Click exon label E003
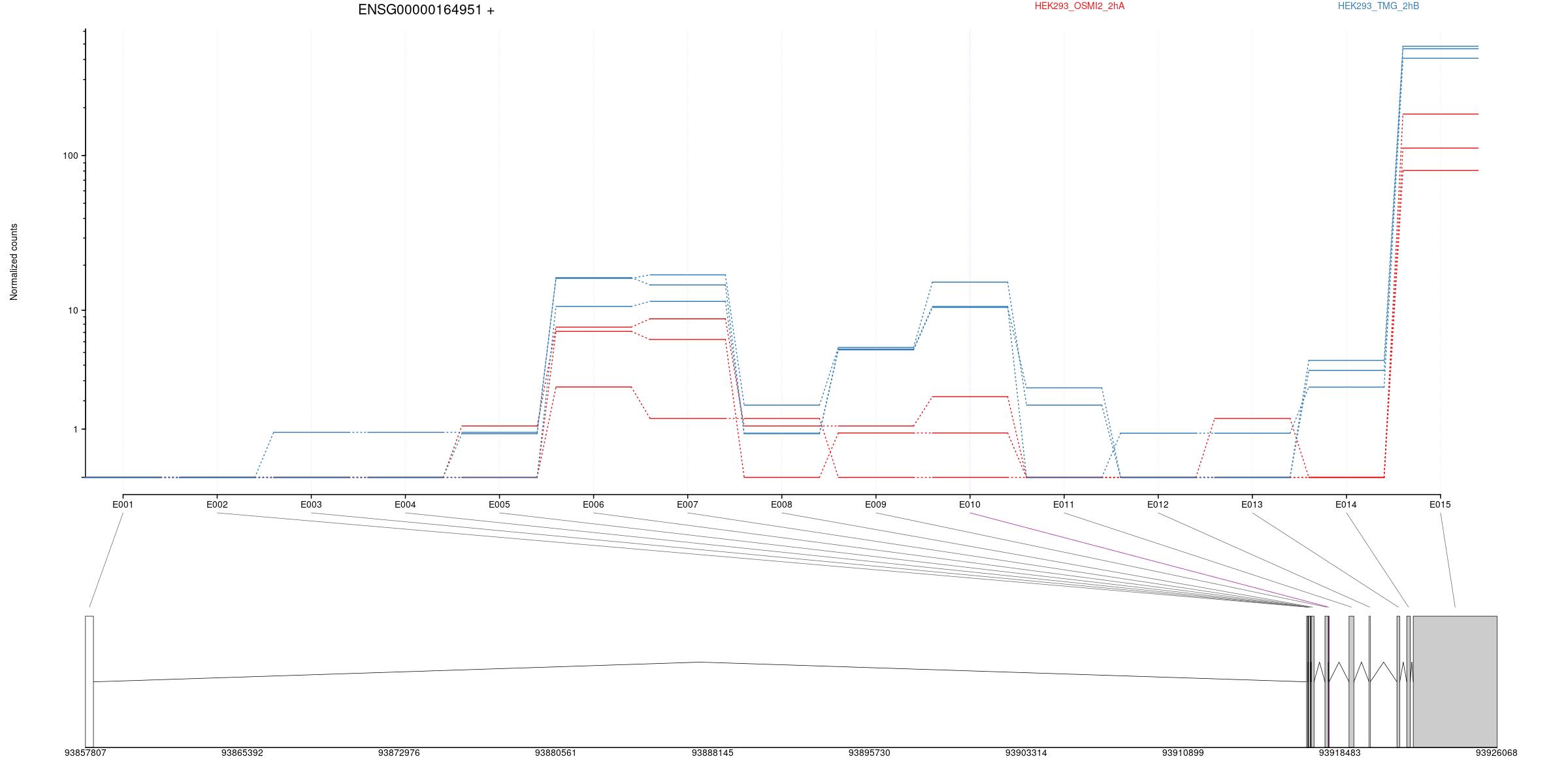The image size is (1568, 784). pos(311,504)
